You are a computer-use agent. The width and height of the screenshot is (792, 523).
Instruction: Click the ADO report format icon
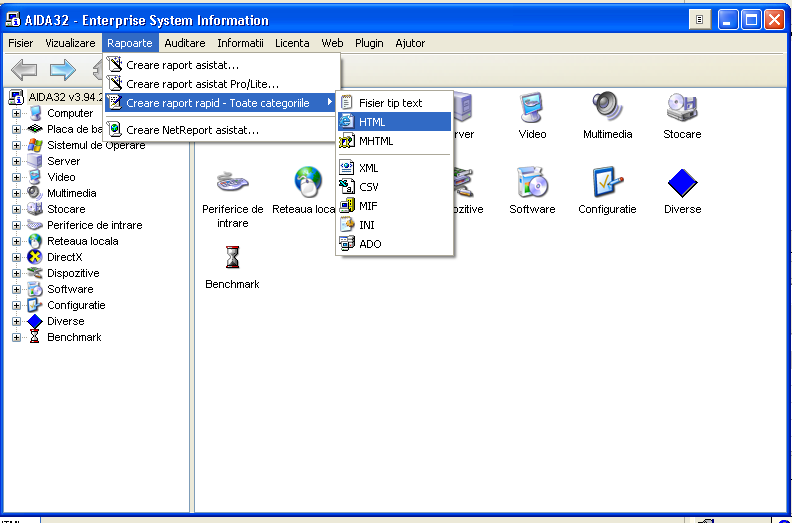346,244
